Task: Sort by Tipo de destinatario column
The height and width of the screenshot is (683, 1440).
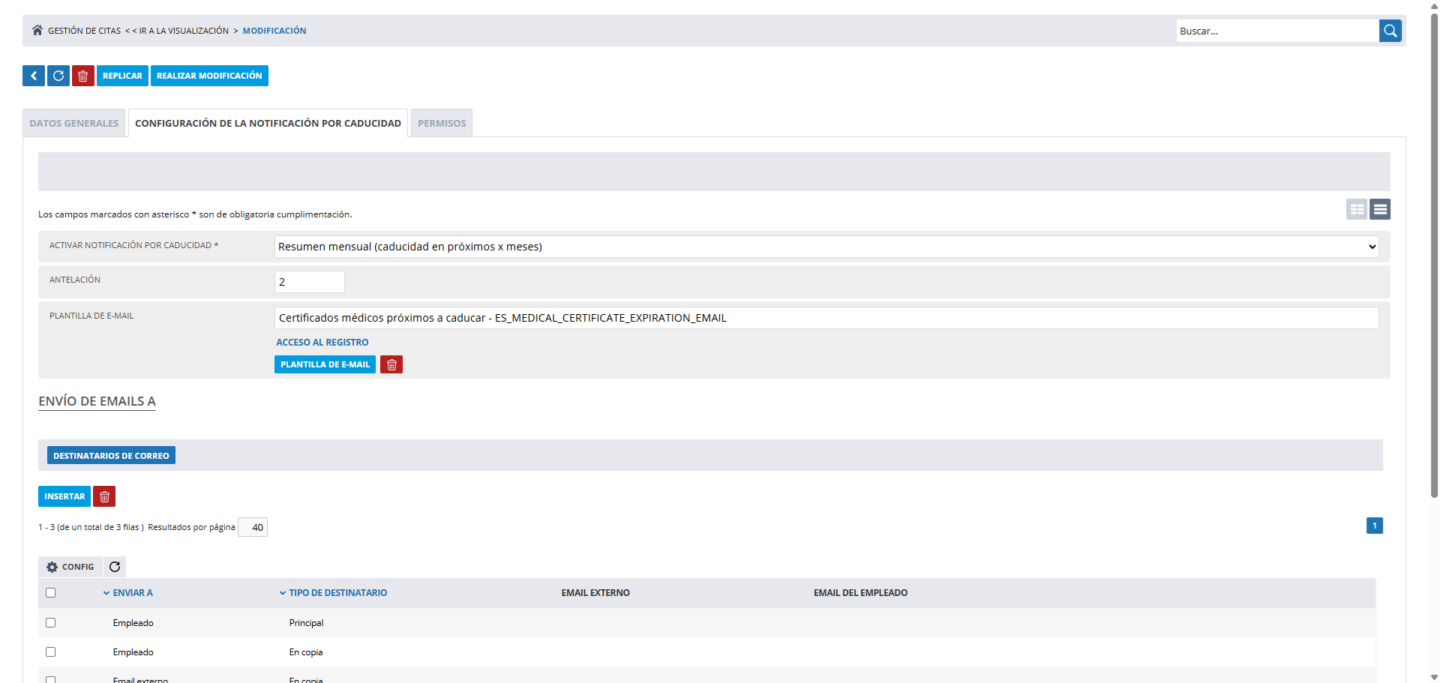Action: [x=337, y=593]
